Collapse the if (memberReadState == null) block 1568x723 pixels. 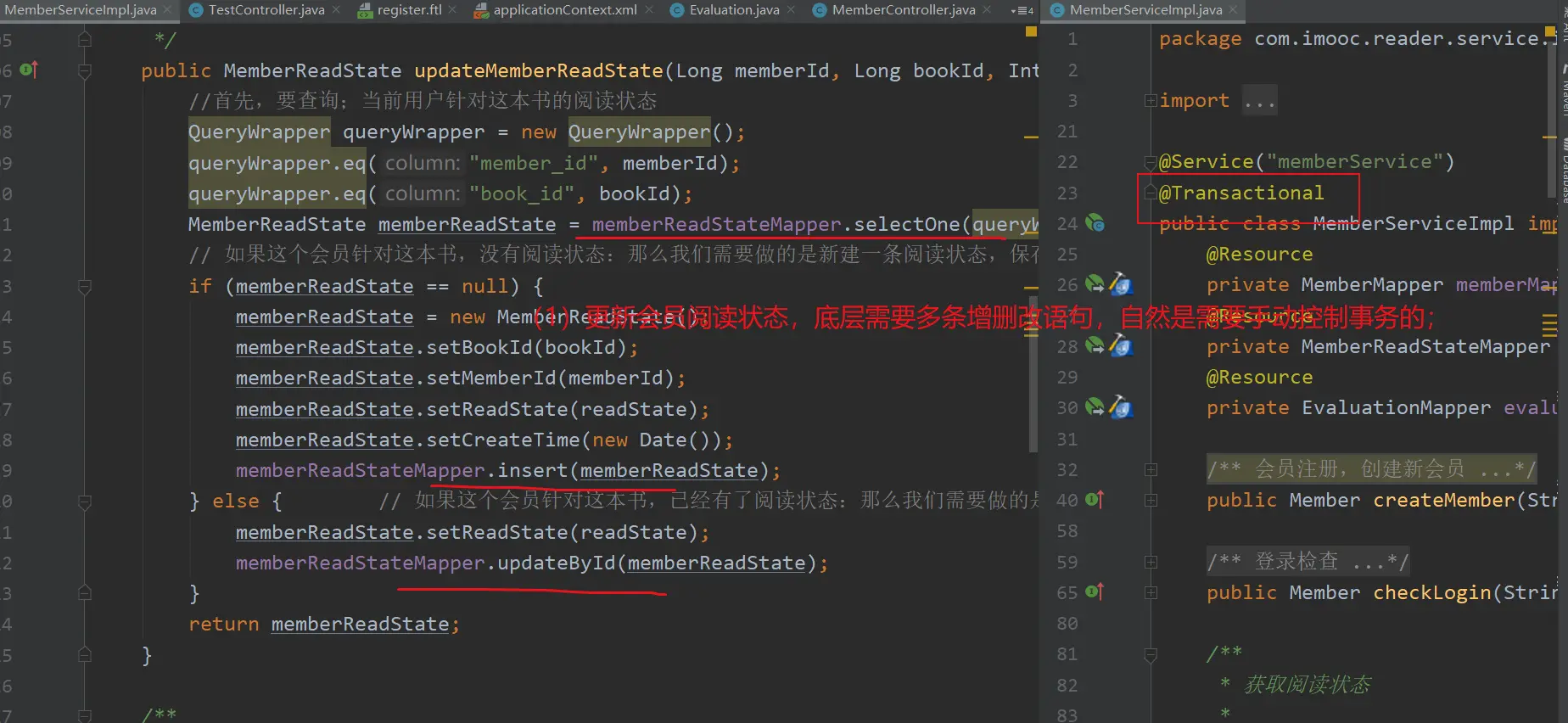tap(85, 286)
